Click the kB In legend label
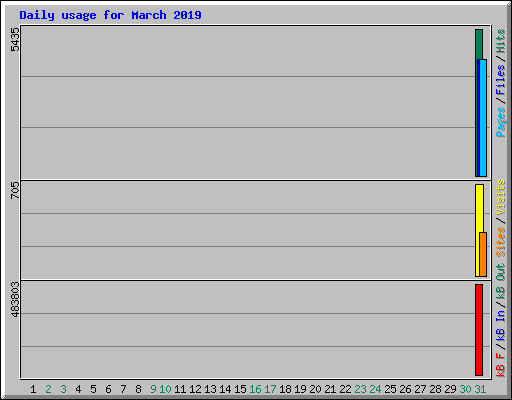Image resolution: width=512 pixels, height=400 pixels. (x=500, y=325)
